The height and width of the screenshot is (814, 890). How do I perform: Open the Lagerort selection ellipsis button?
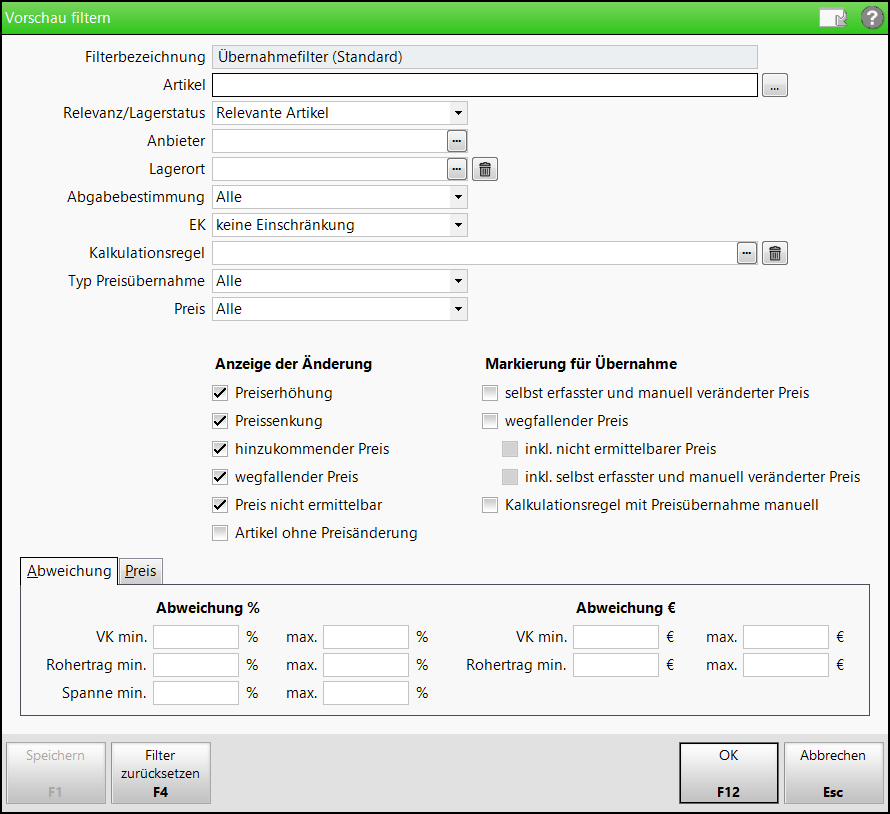pyautogui.click(x=457, y=169)
